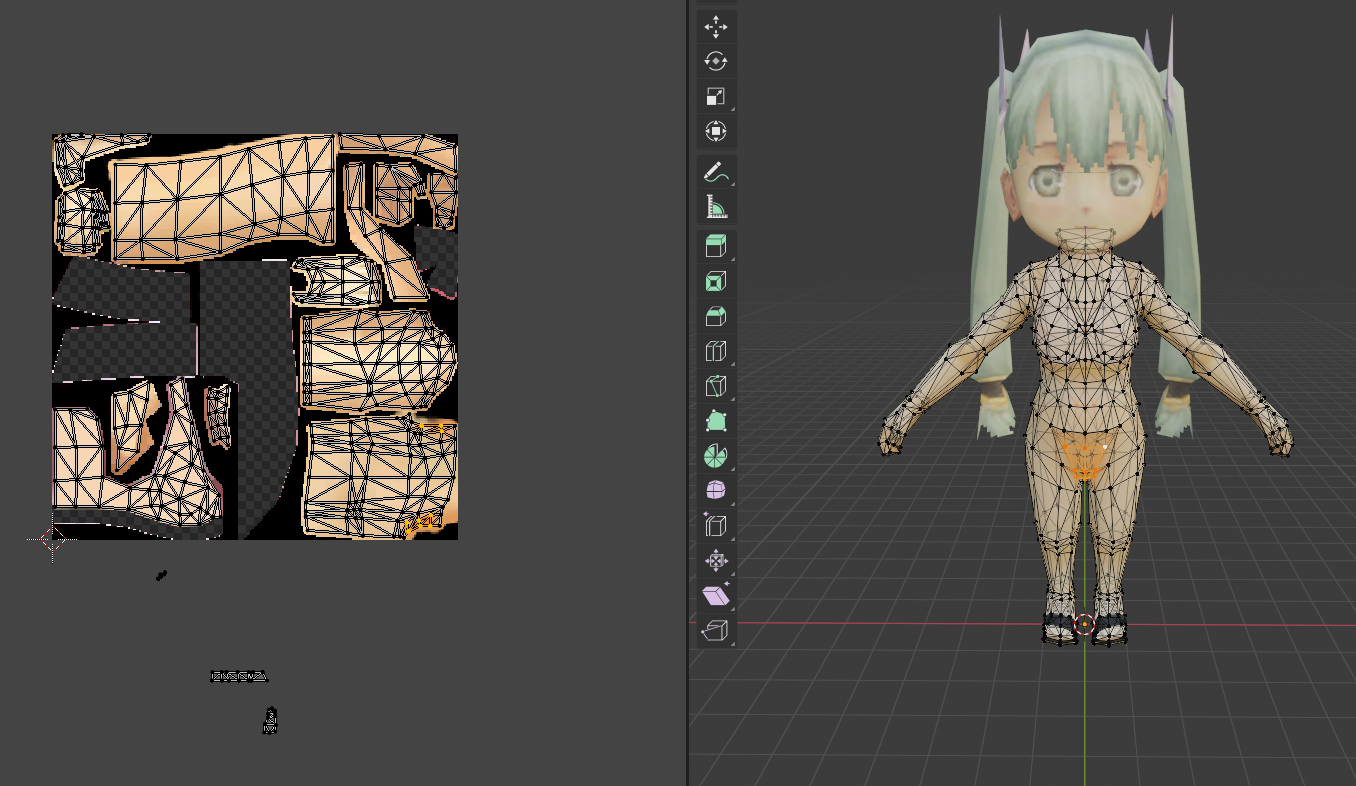Select the Rip Region tool
The image size is (1356, 786).
coord(716,631)
